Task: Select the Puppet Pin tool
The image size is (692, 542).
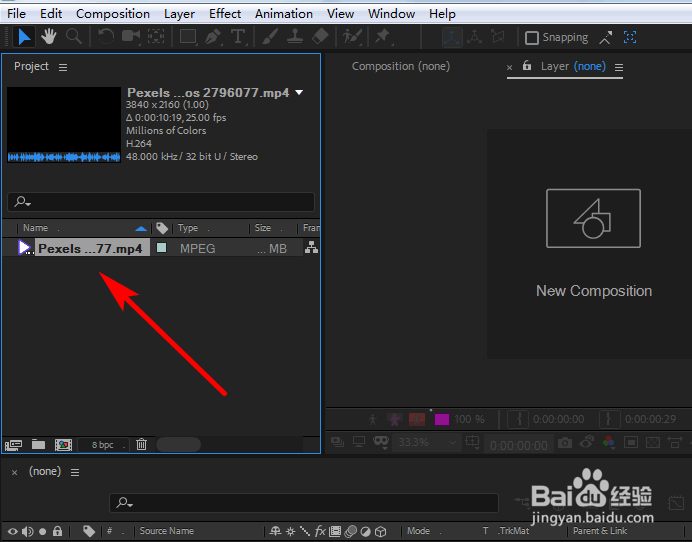Action: coord(383,37)
